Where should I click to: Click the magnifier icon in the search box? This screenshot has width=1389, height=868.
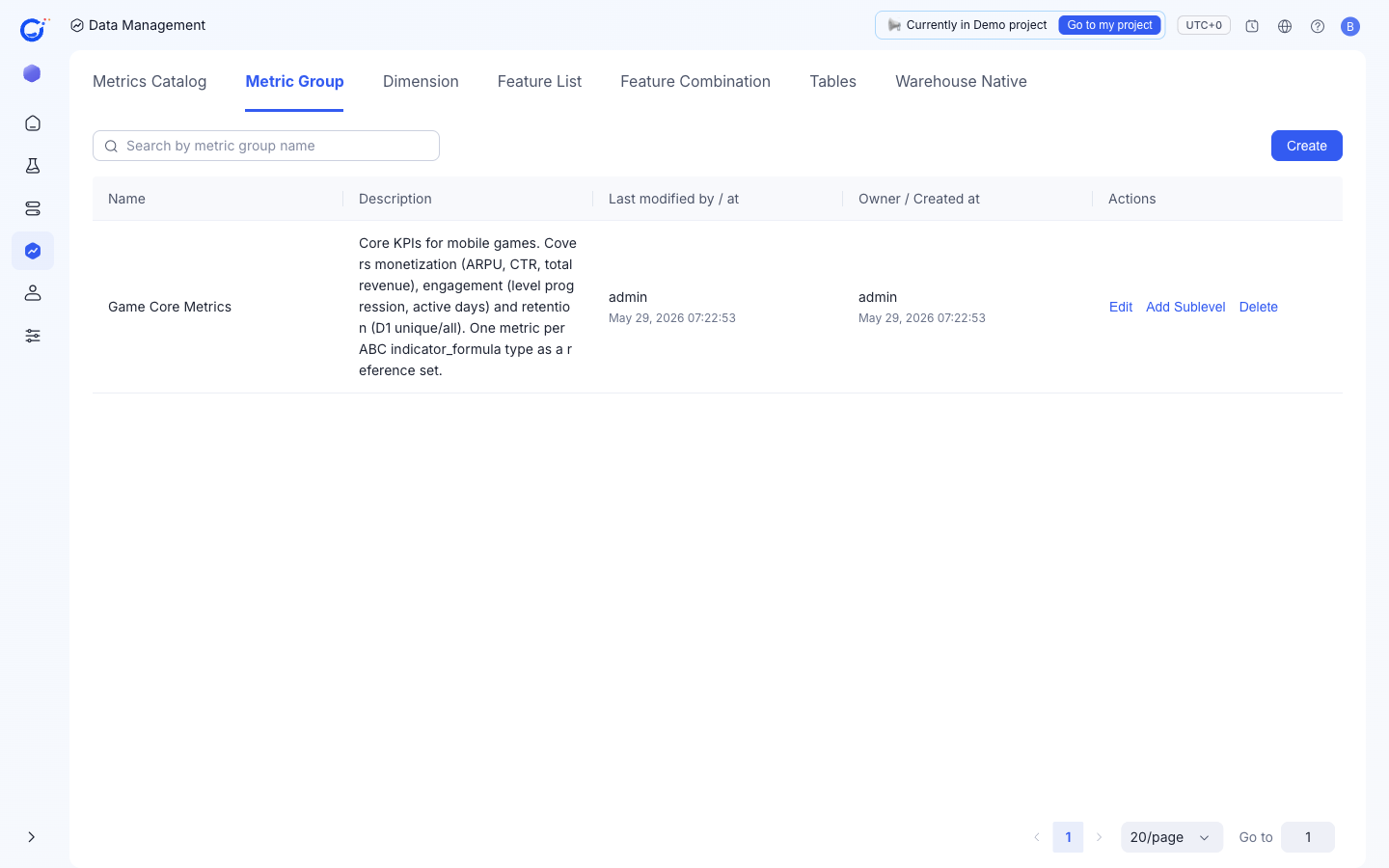(x=111, y=146)
